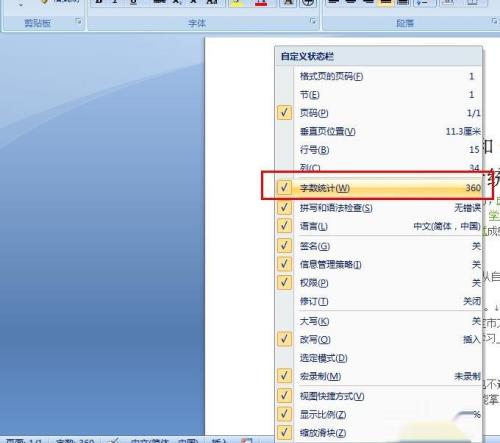Click 插入 mode indicator in status bar
Image resolution: width=500 pixels, height=443 pixels.
[219, 440]
